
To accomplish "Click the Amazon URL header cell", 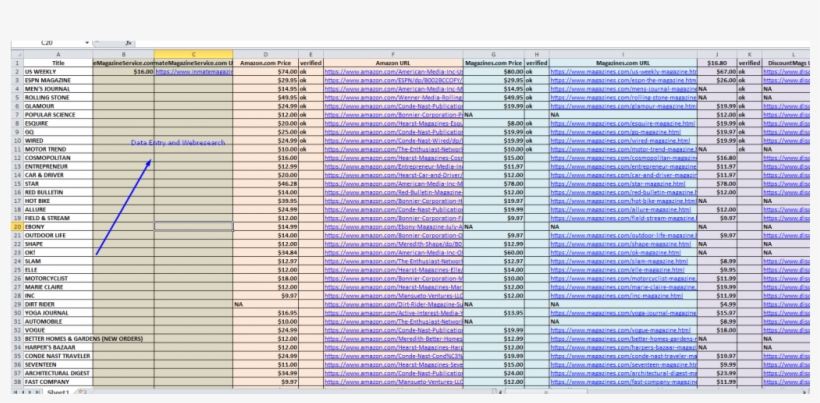I will pyautogui.click(x=393, y=63).
